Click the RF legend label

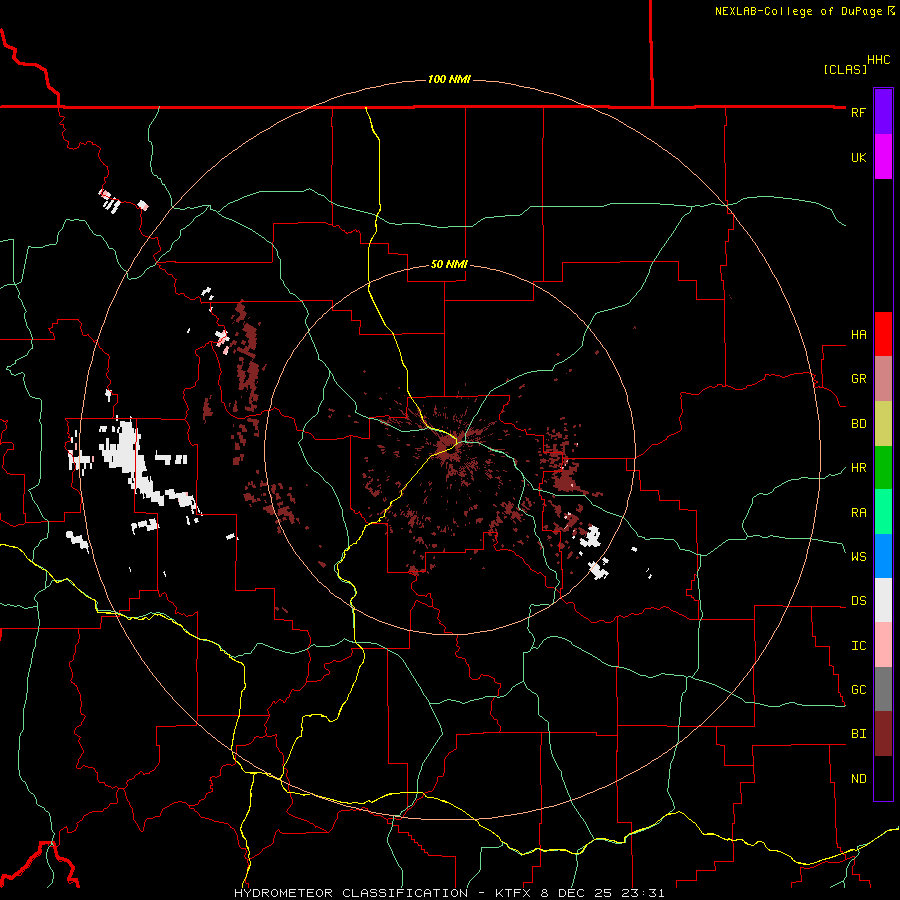858,112
